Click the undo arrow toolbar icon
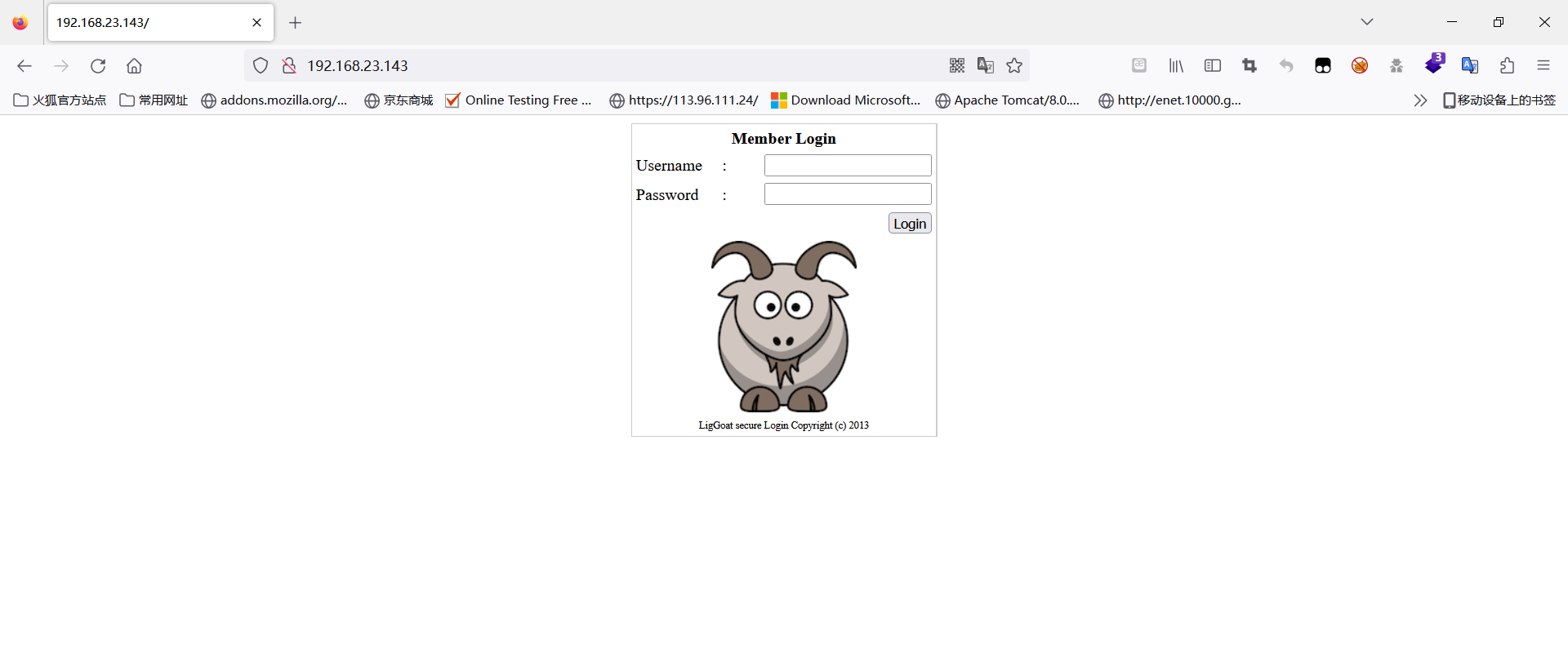The image size is (1568, 654). pyautogui.click(x=1286, y=66)
